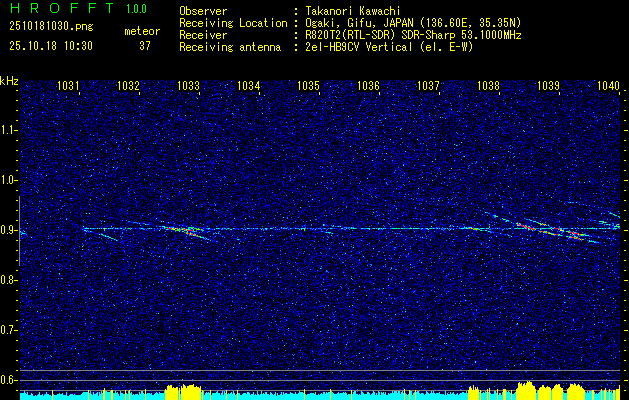
Task: Click the HROFFT program title
Action: pos(62,8)
